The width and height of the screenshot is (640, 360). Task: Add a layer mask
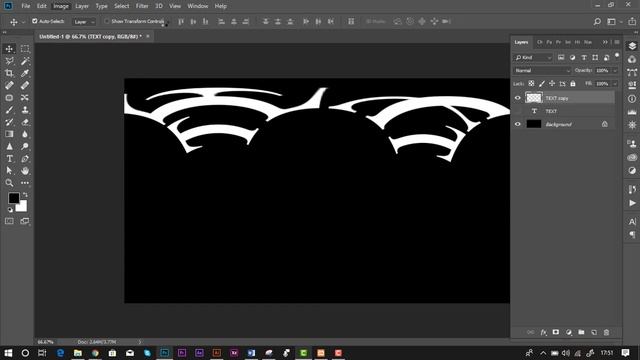coord(556,332)
